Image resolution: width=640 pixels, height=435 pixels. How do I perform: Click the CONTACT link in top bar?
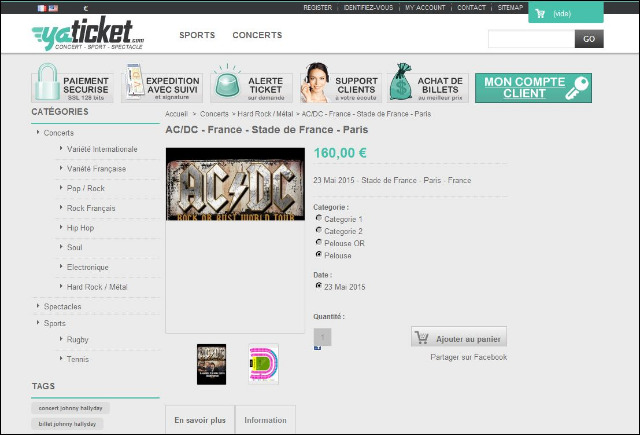click(x=471, y=8)
